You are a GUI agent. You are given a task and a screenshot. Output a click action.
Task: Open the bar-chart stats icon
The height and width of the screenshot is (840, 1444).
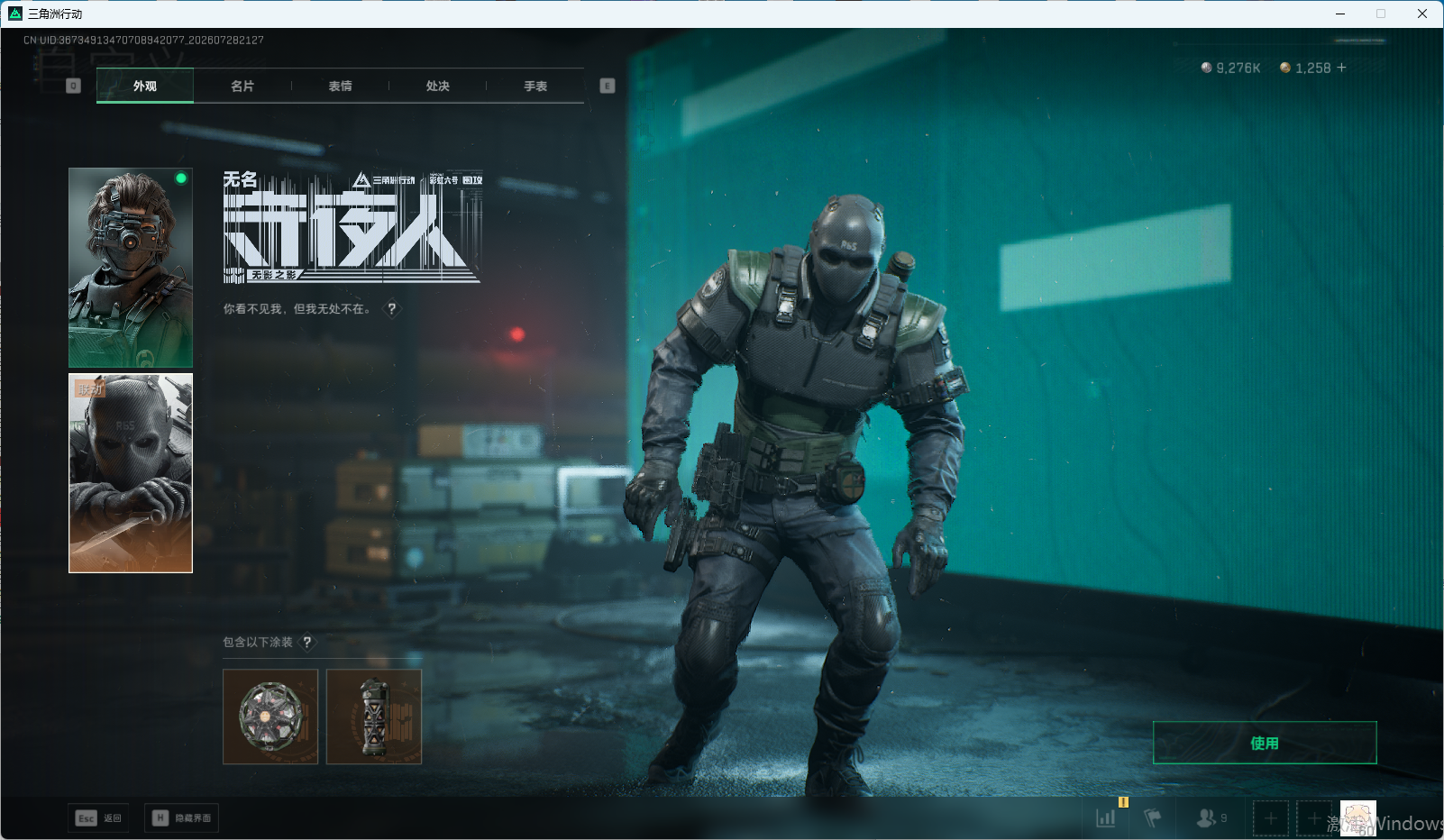point(1106,818)
